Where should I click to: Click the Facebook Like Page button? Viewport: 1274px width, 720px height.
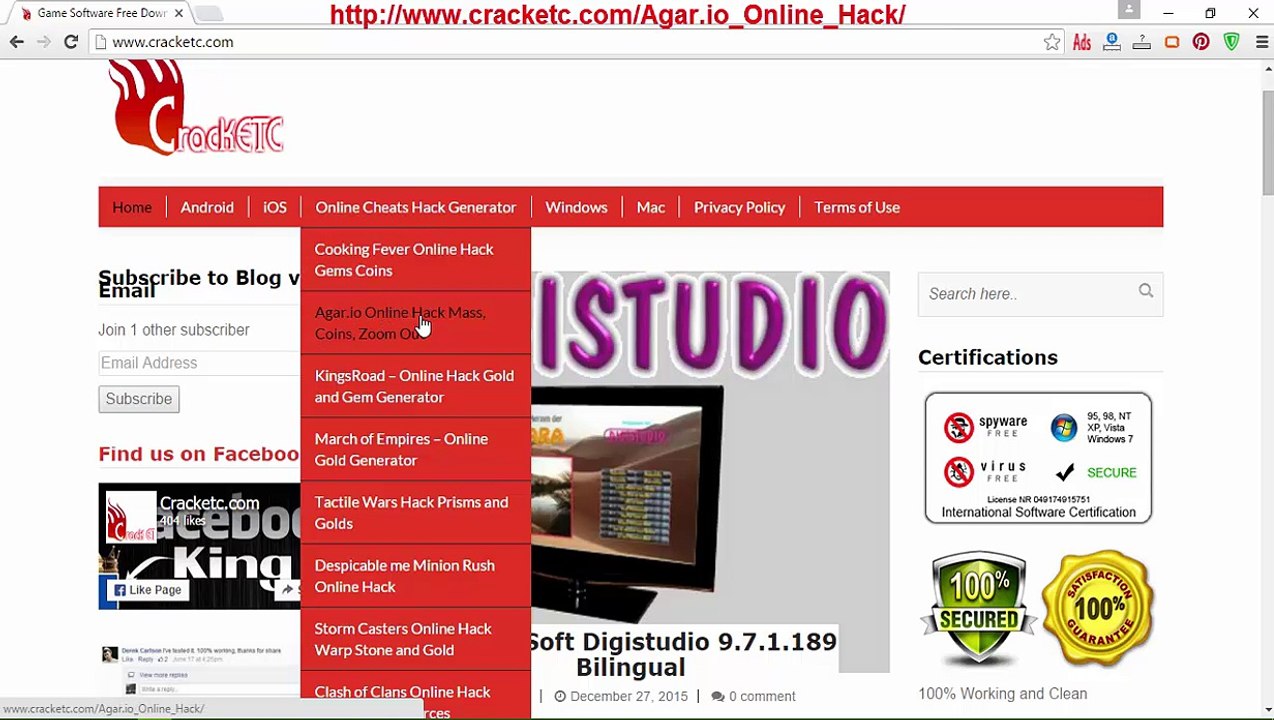pyautogui.click(x=148, y=590)
